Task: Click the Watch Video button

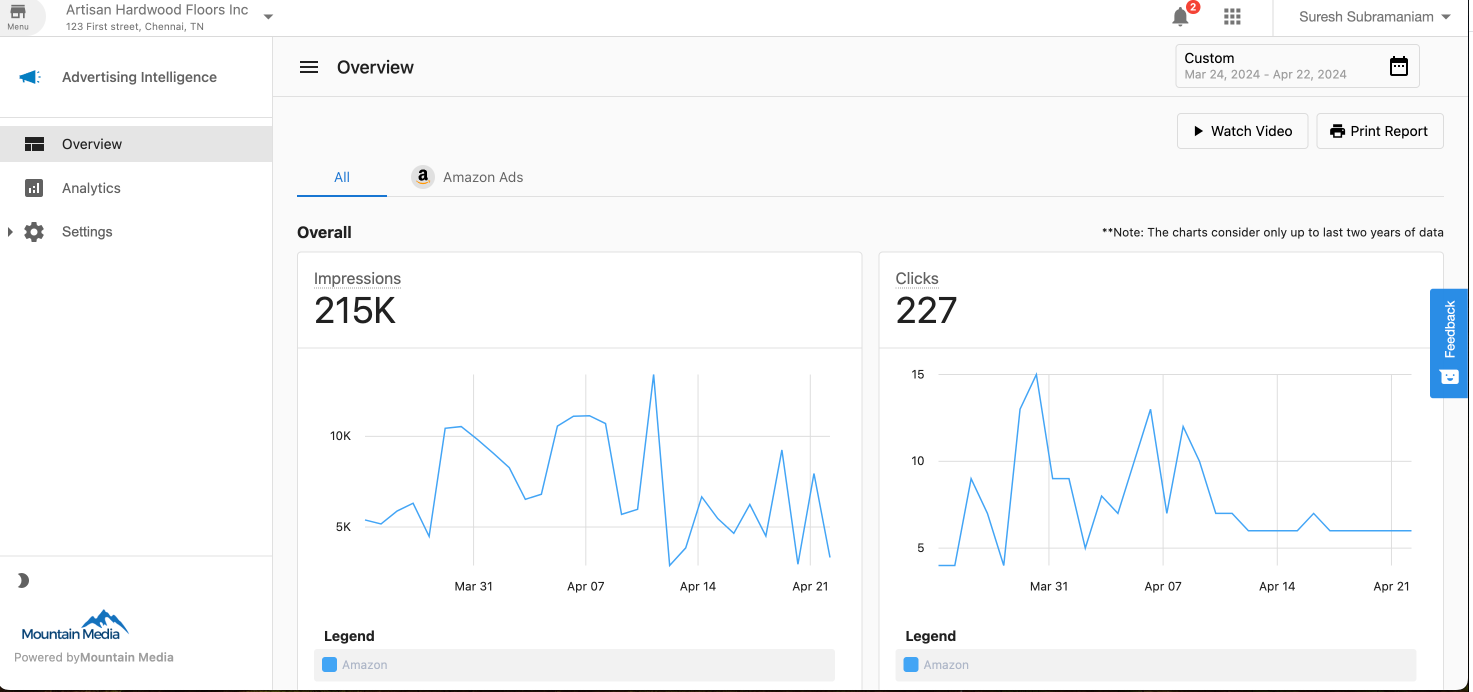Action: point(1242,131)
